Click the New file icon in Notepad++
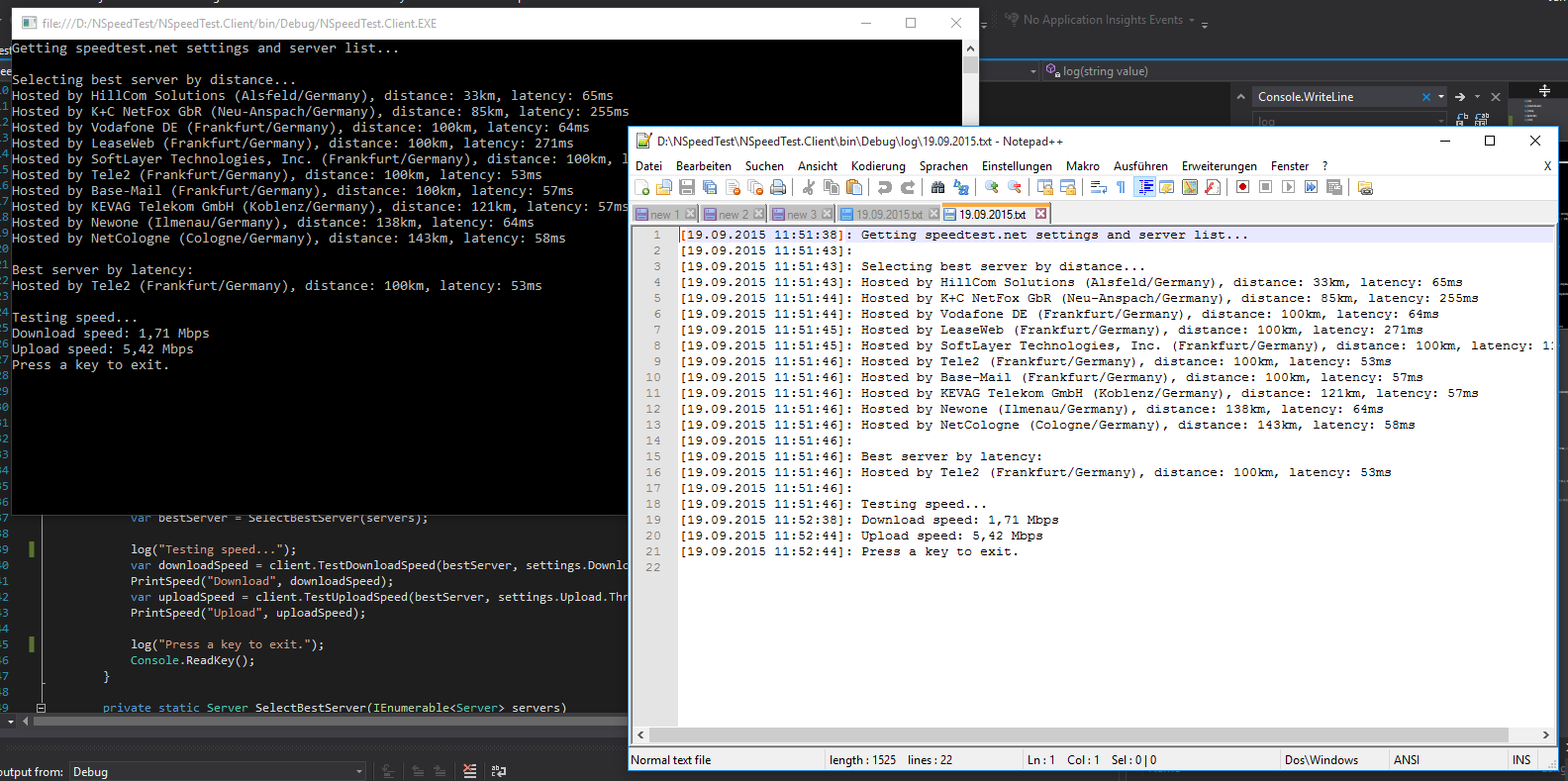Screen dimensions: 1568x781 pyautogui.click(x=641, y=187)
